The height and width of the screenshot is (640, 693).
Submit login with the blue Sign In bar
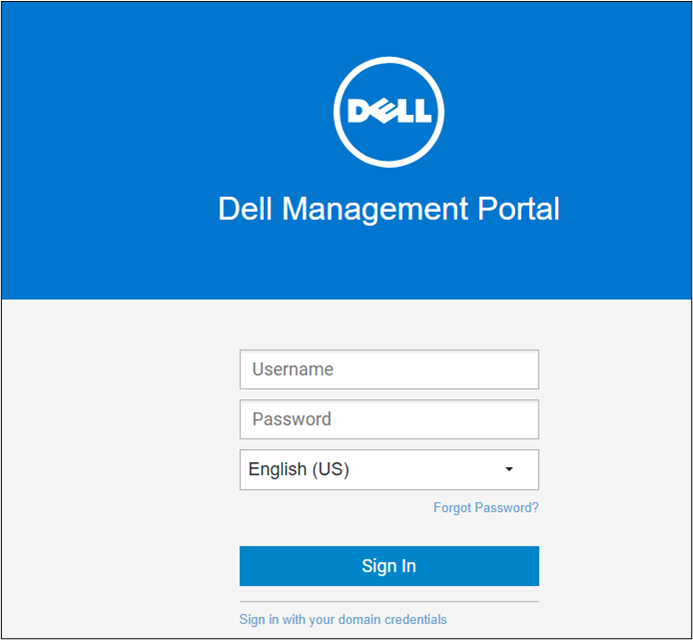point(389,566)
